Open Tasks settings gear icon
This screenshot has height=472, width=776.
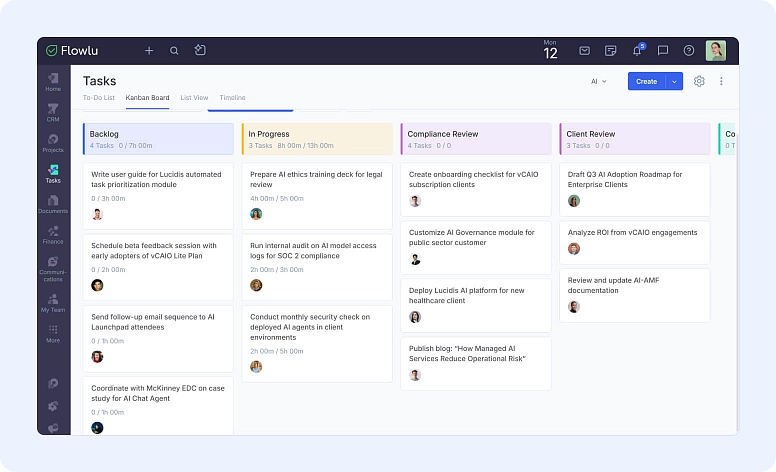click(x=699, y=81)
